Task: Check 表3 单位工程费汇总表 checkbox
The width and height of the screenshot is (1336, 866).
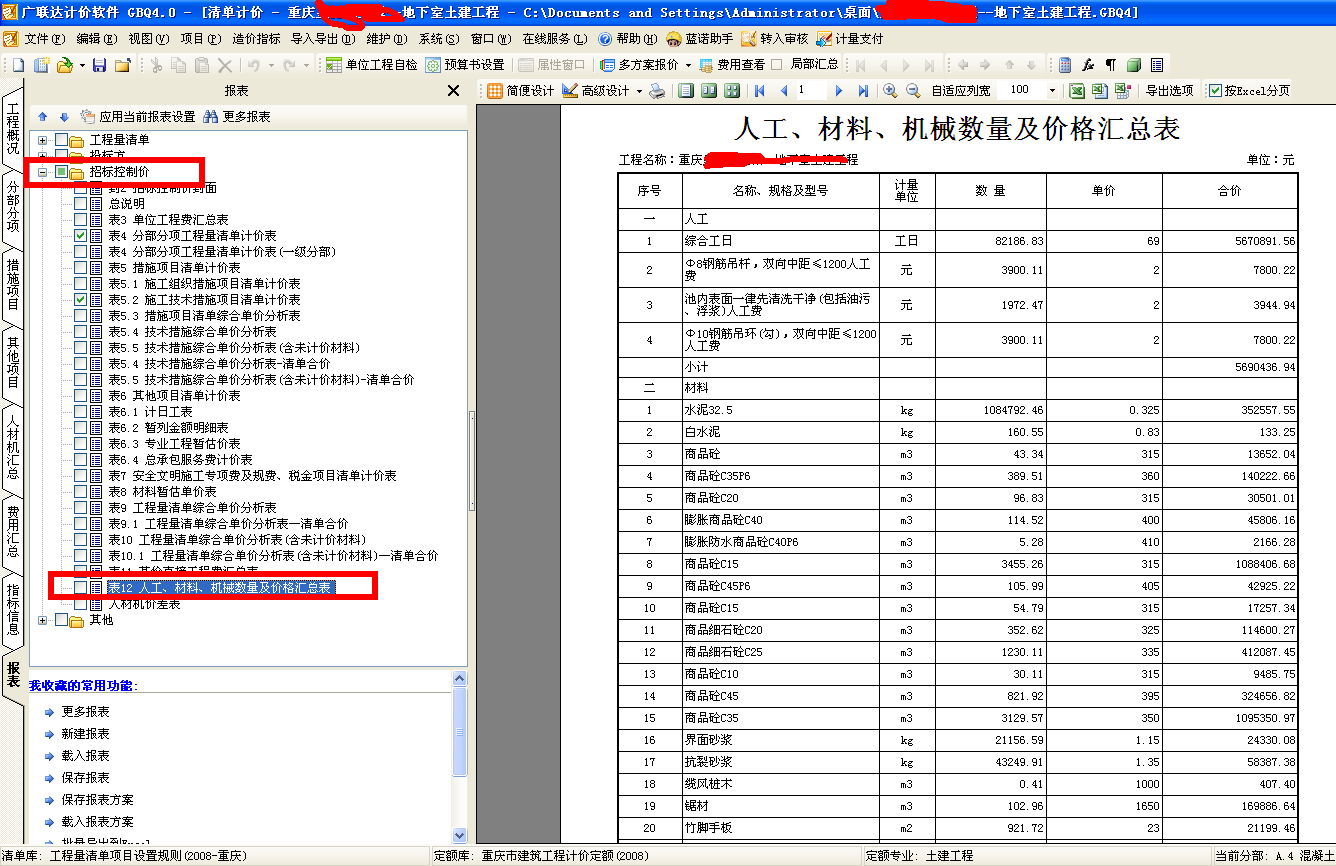Action: [x=81, y=219]
